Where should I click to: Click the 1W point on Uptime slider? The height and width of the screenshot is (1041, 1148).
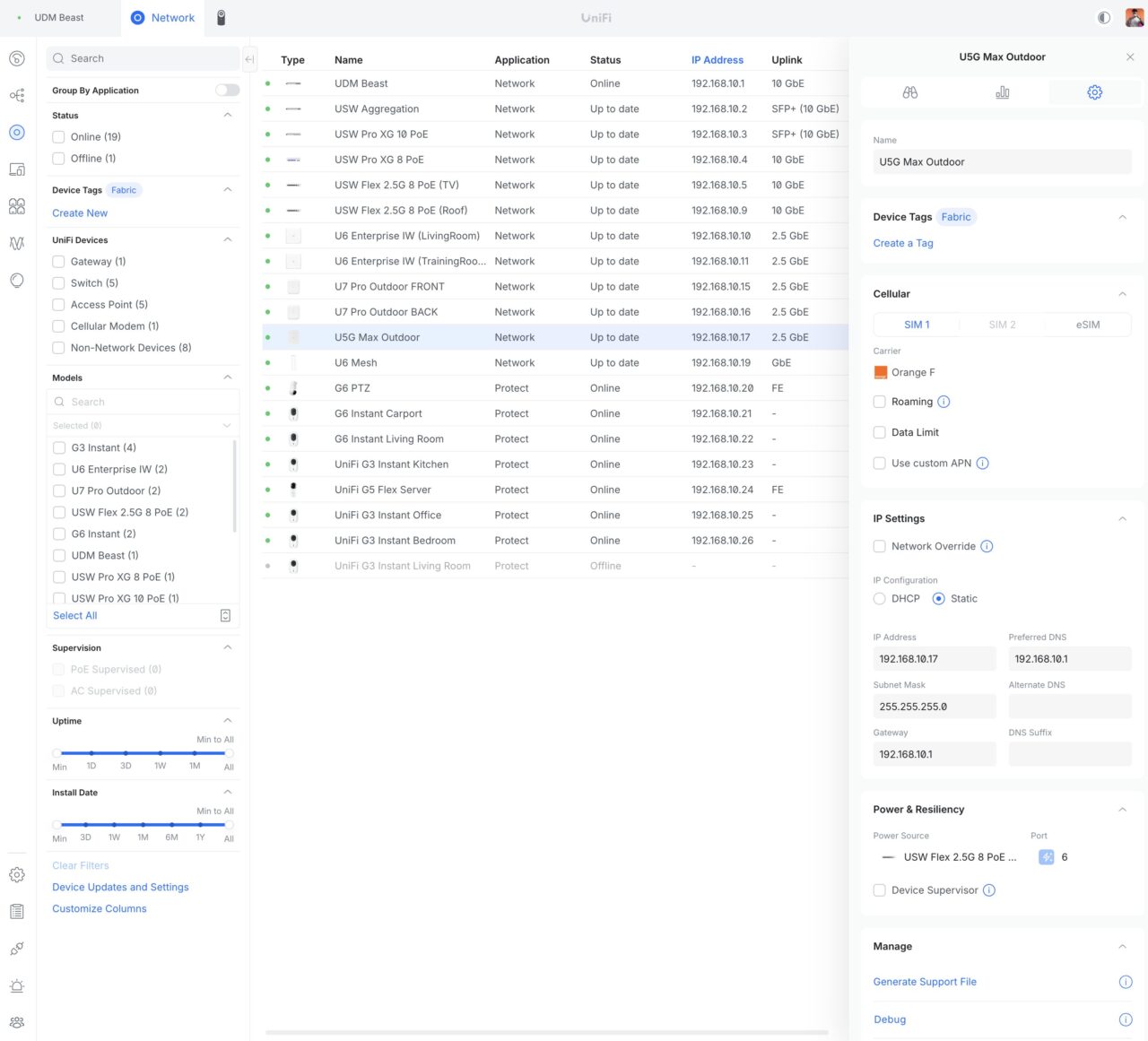[x=160, y=753]
